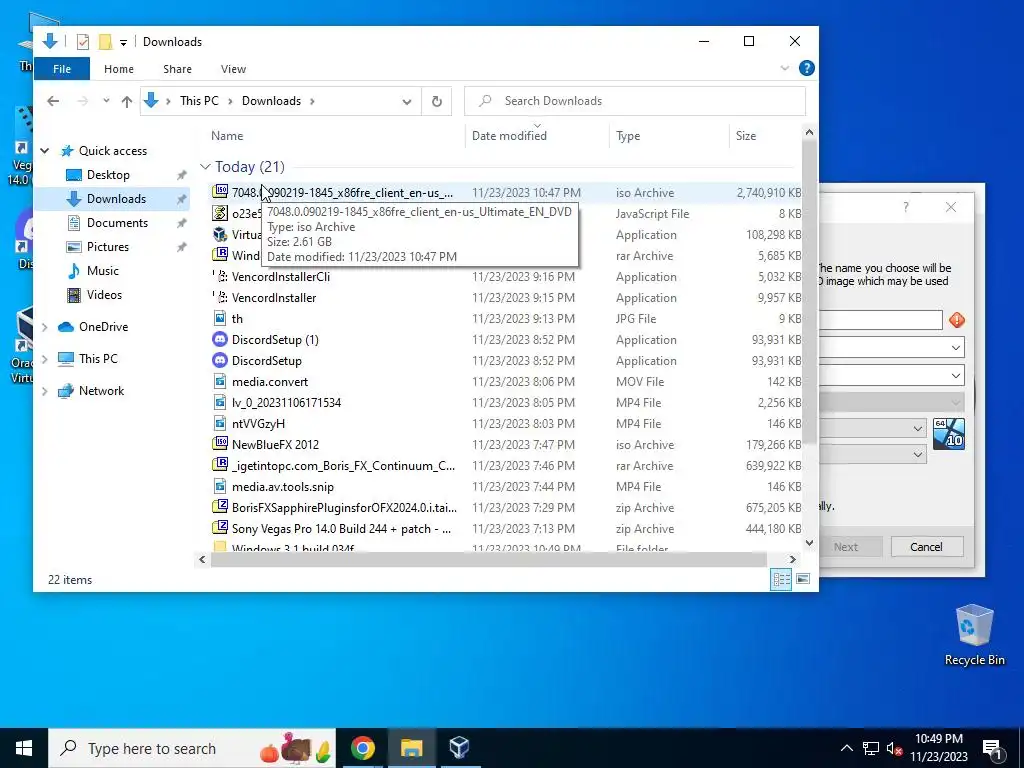Image resolution: width=1024 pixels, height=768 pixels.
Task: Select the lv_0_20231106171534 MP4 icon
Action: click(x=220, y=402)
